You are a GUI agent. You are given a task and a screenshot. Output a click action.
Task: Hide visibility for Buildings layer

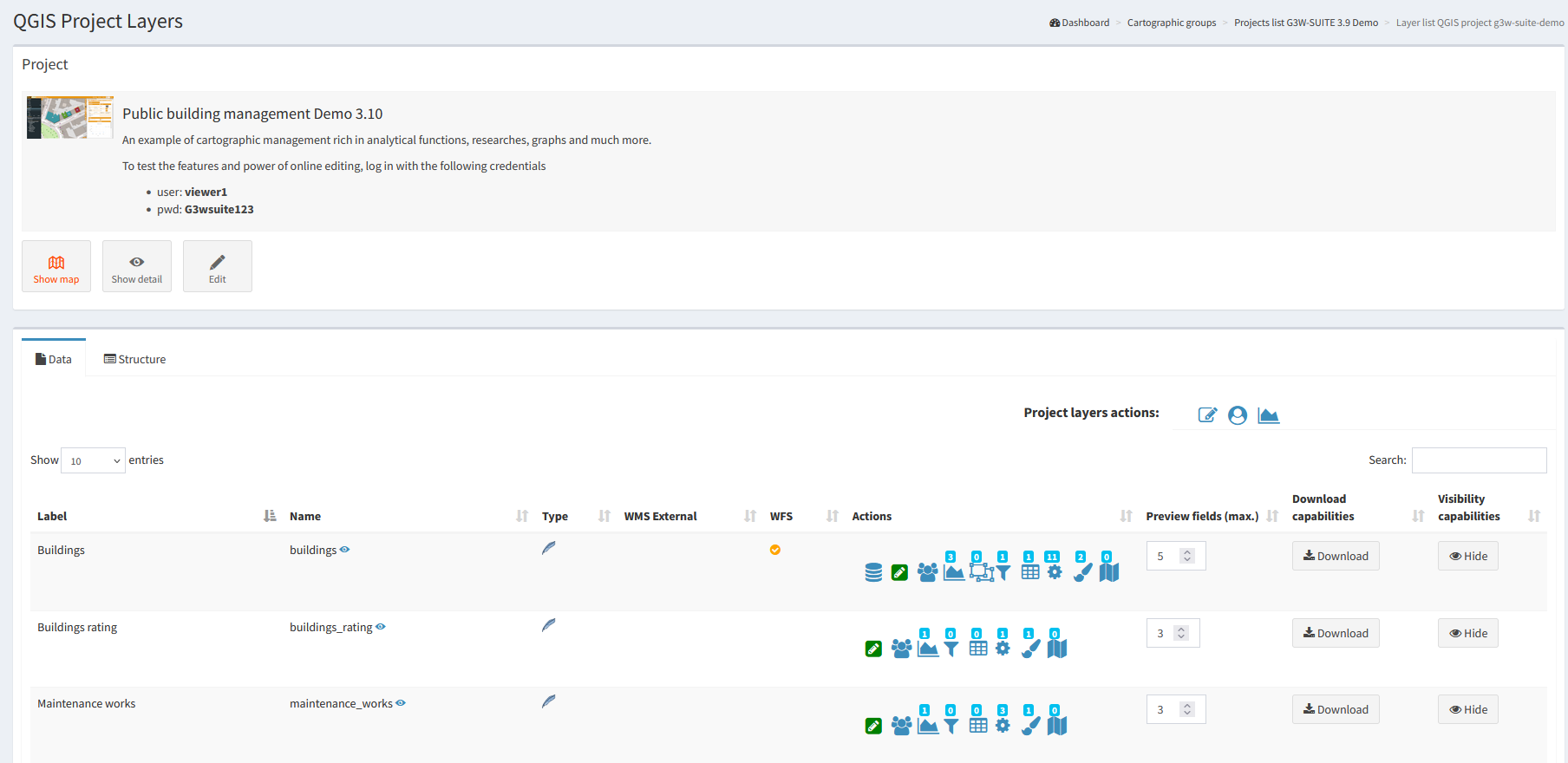1467,556
